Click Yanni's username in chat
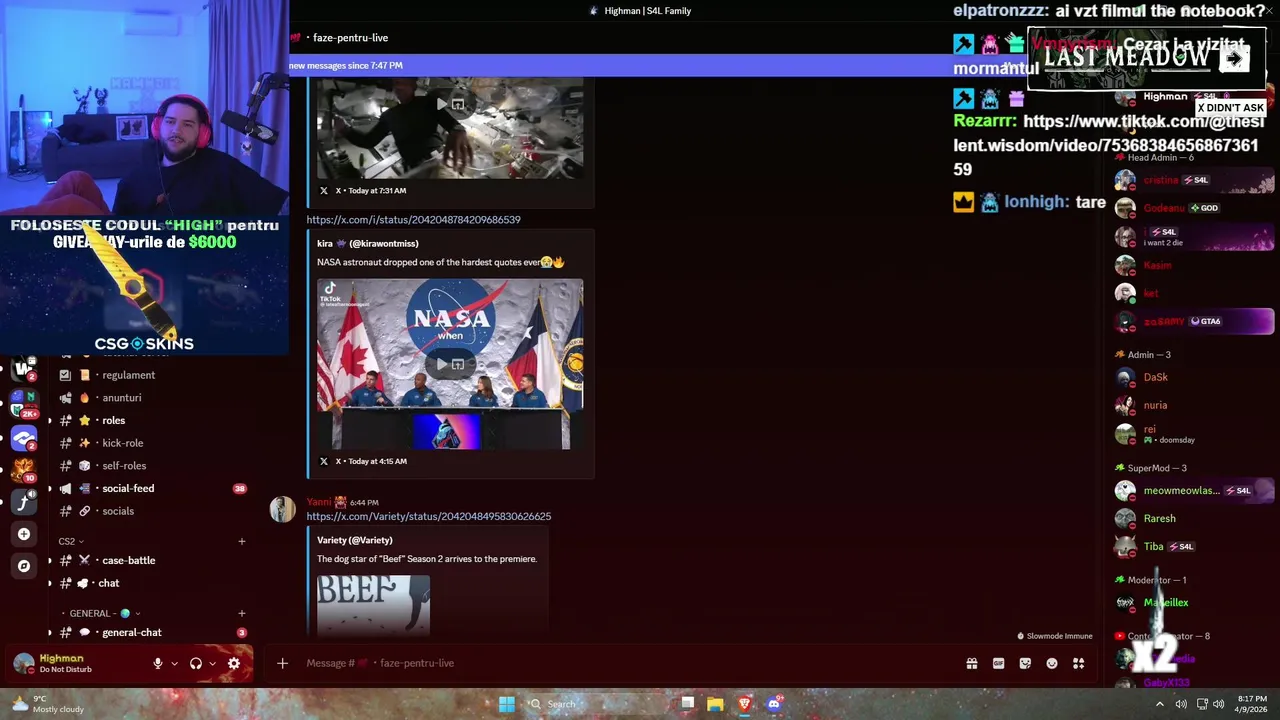Viewport: 1280px width, 720px height. click(318, 502)
